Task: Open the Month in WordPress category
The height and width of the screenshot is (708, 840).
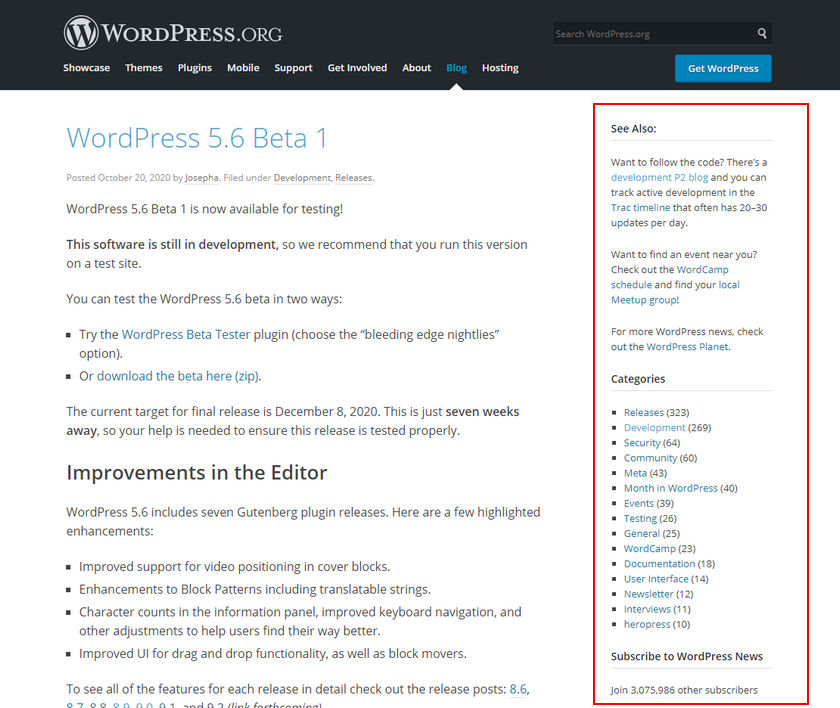Action: point(671,488)
